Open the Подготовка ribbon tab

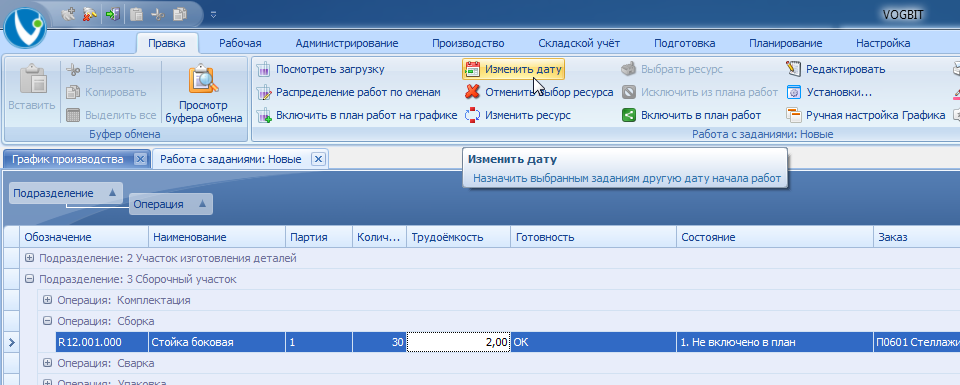[684, 43]
